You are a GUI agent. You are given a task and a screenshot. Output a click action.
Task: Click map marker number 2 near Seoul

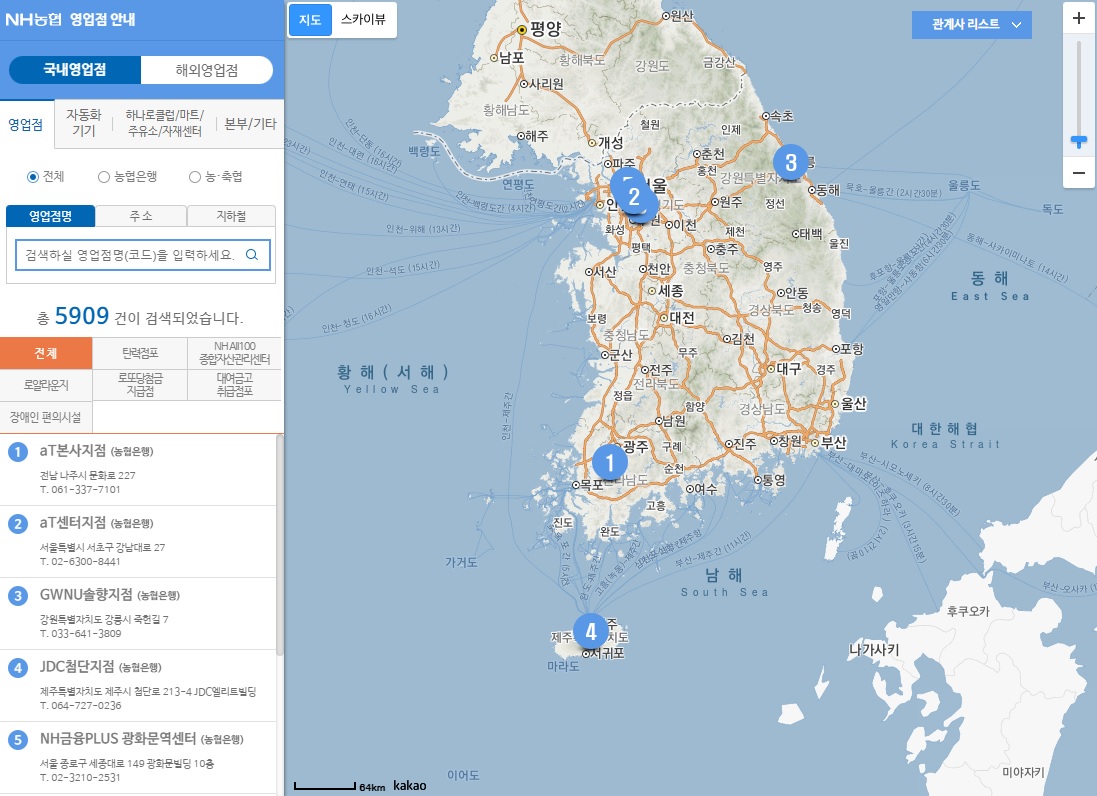tap(634, 197)
